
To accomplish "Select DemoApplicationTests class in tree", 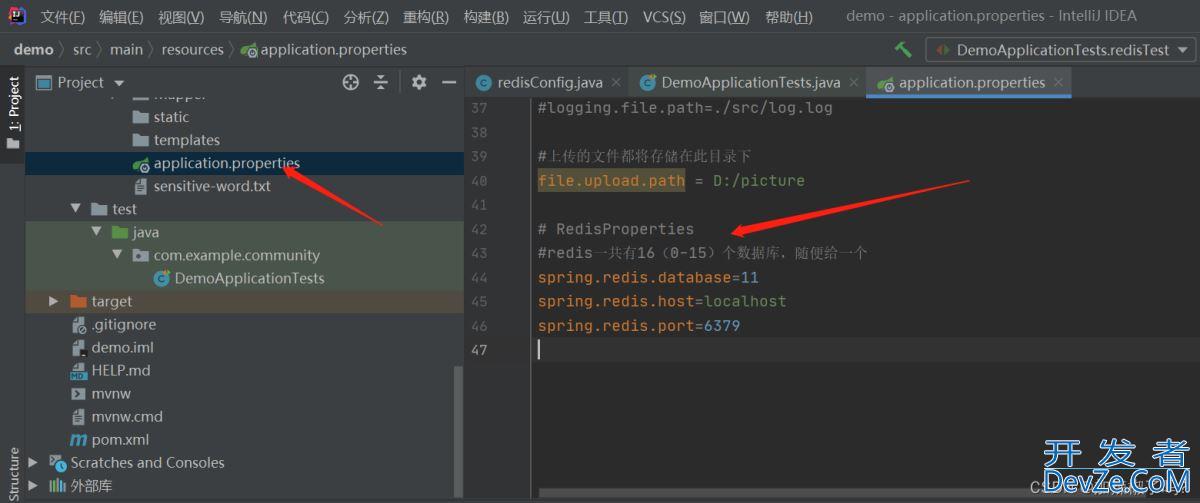I will (249, 278).
